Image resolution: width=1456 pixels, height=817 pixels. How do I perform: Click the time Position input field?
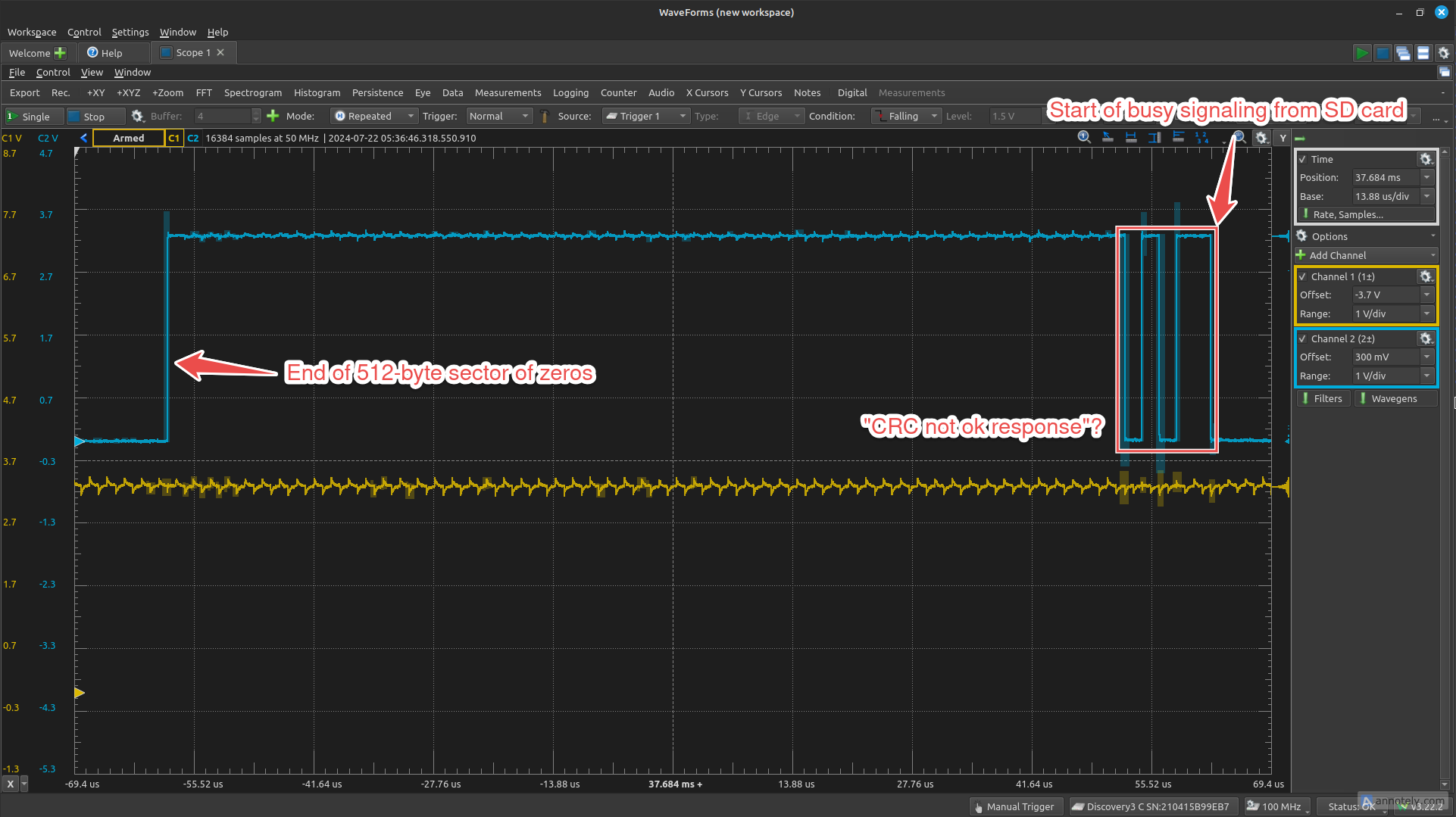1386,177
